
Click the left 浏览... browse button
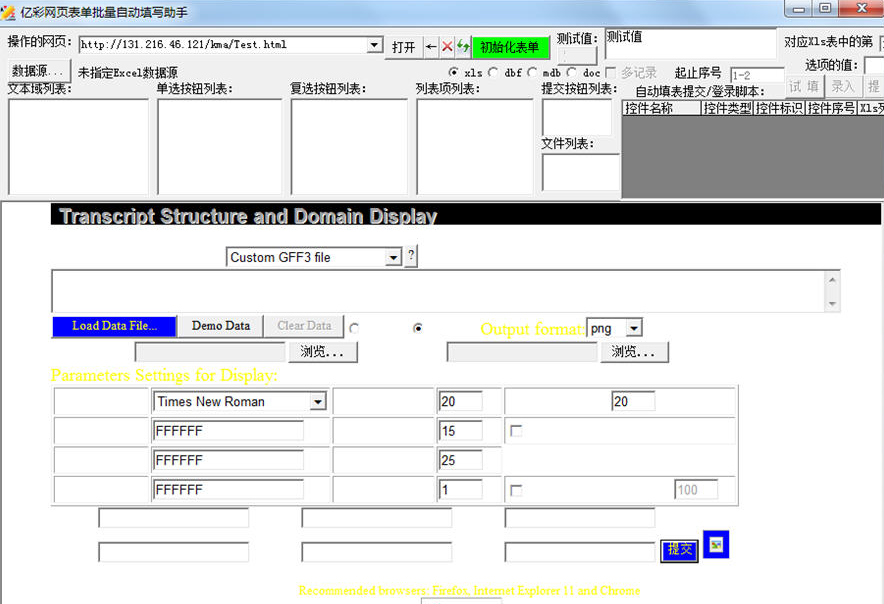pos(322,352)
